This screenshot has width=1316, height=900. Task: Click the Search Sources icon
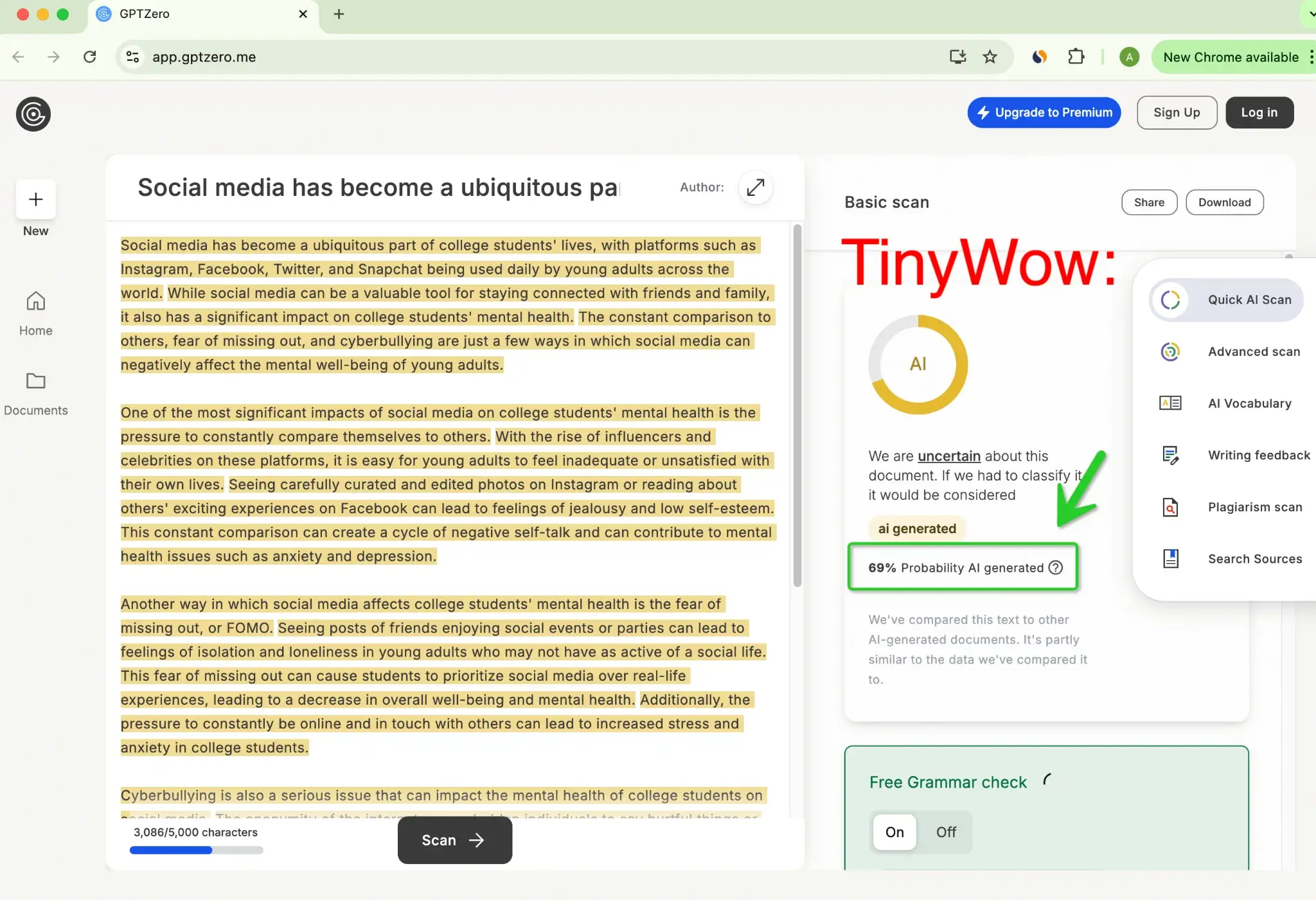[x=1170, y=558]
